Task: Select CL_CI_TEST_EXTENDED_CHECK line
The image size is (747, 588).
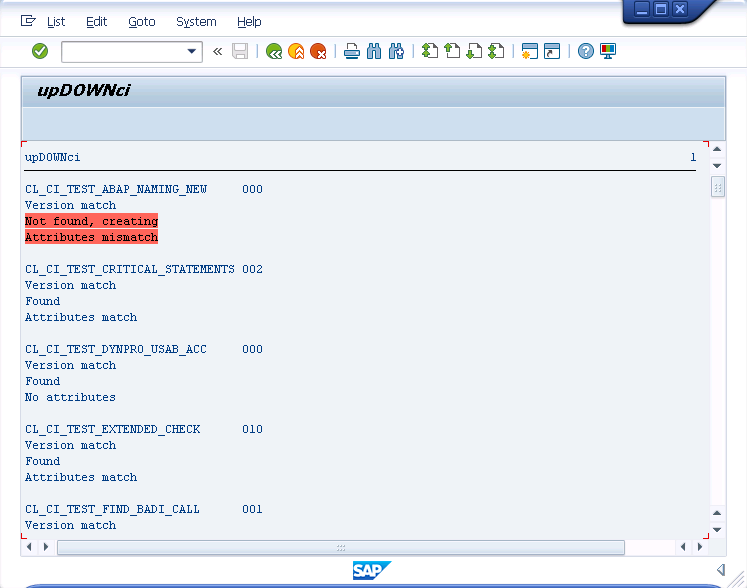Action: pyautogui.click(x=112, y=429)
